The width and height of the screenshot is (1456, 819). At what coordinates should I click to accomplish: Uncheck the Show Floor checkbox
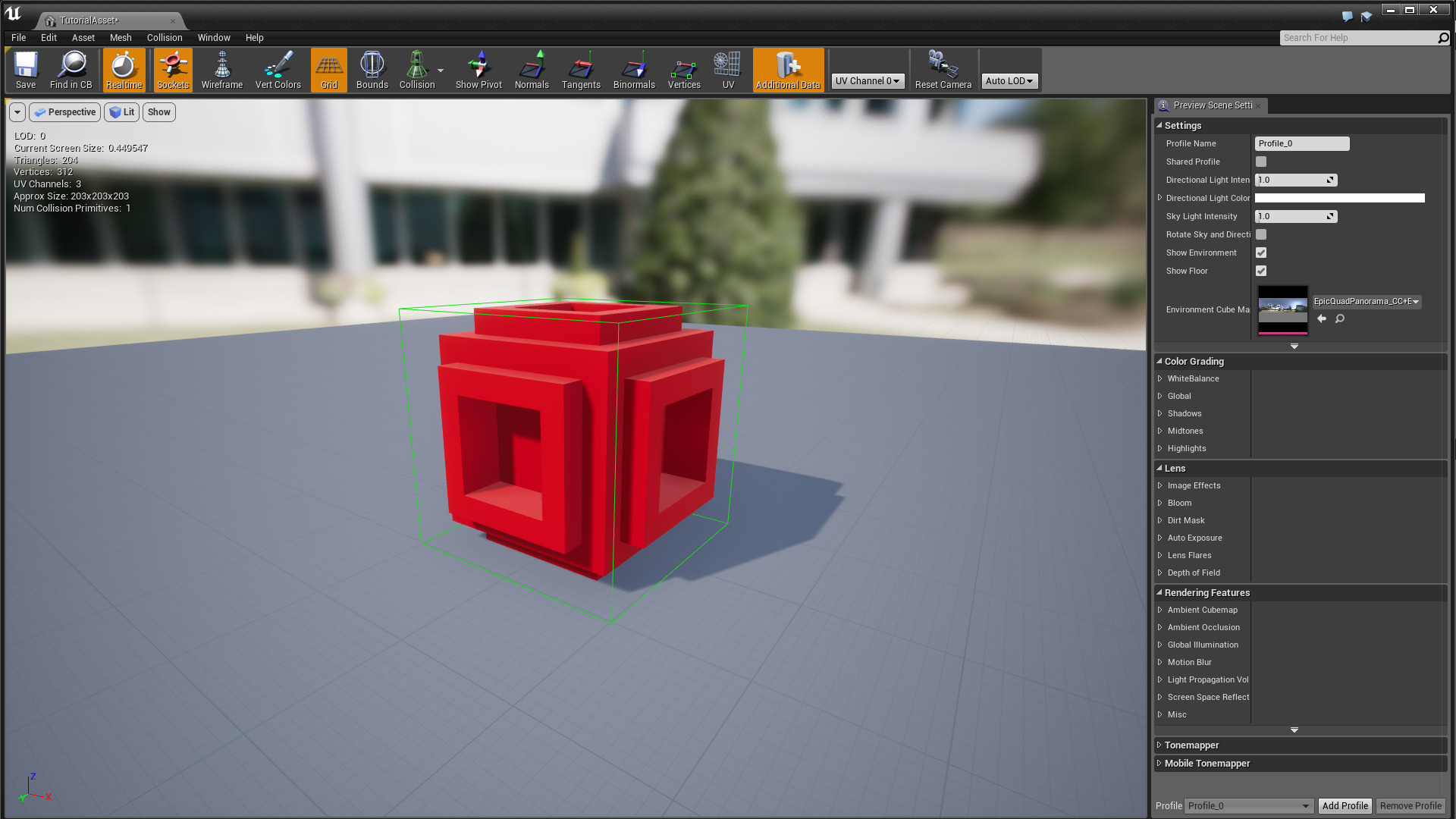coord(1260,271)
